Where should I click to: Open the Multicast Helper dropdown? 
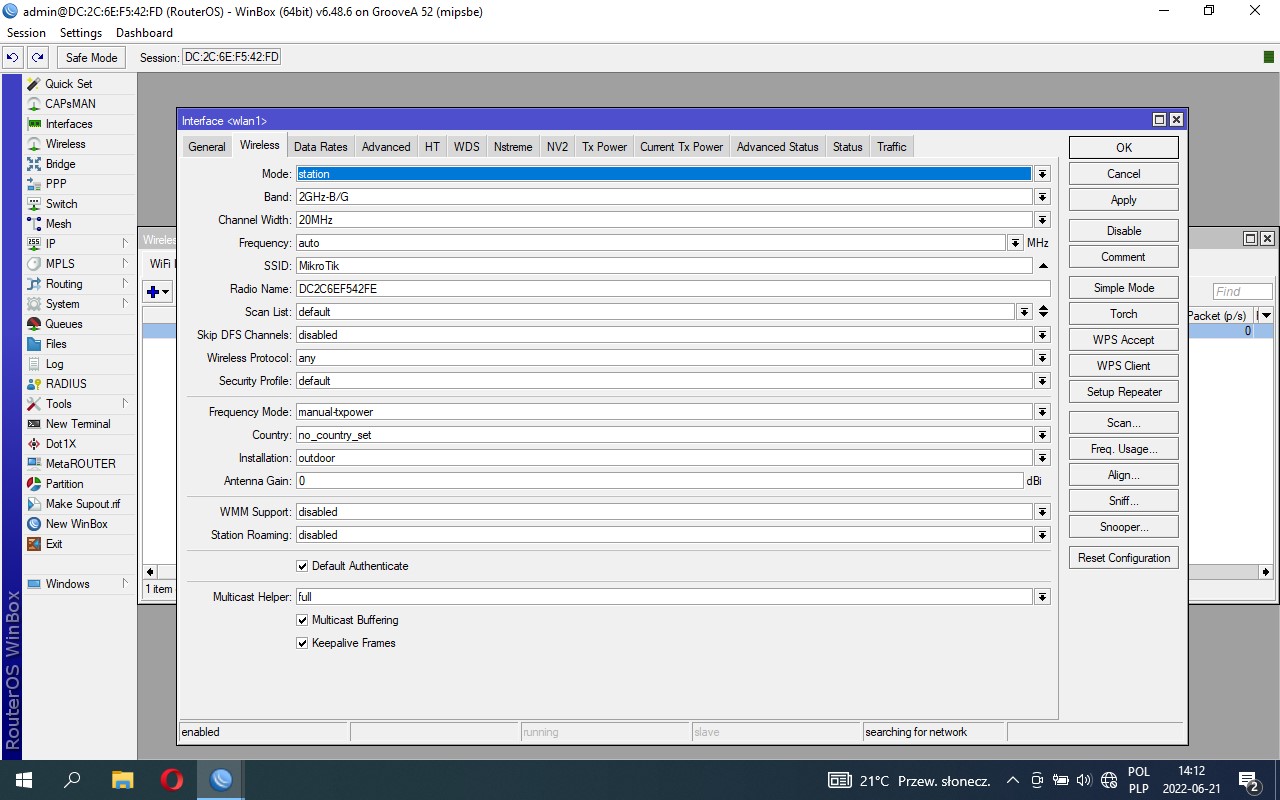[1042, 597]
